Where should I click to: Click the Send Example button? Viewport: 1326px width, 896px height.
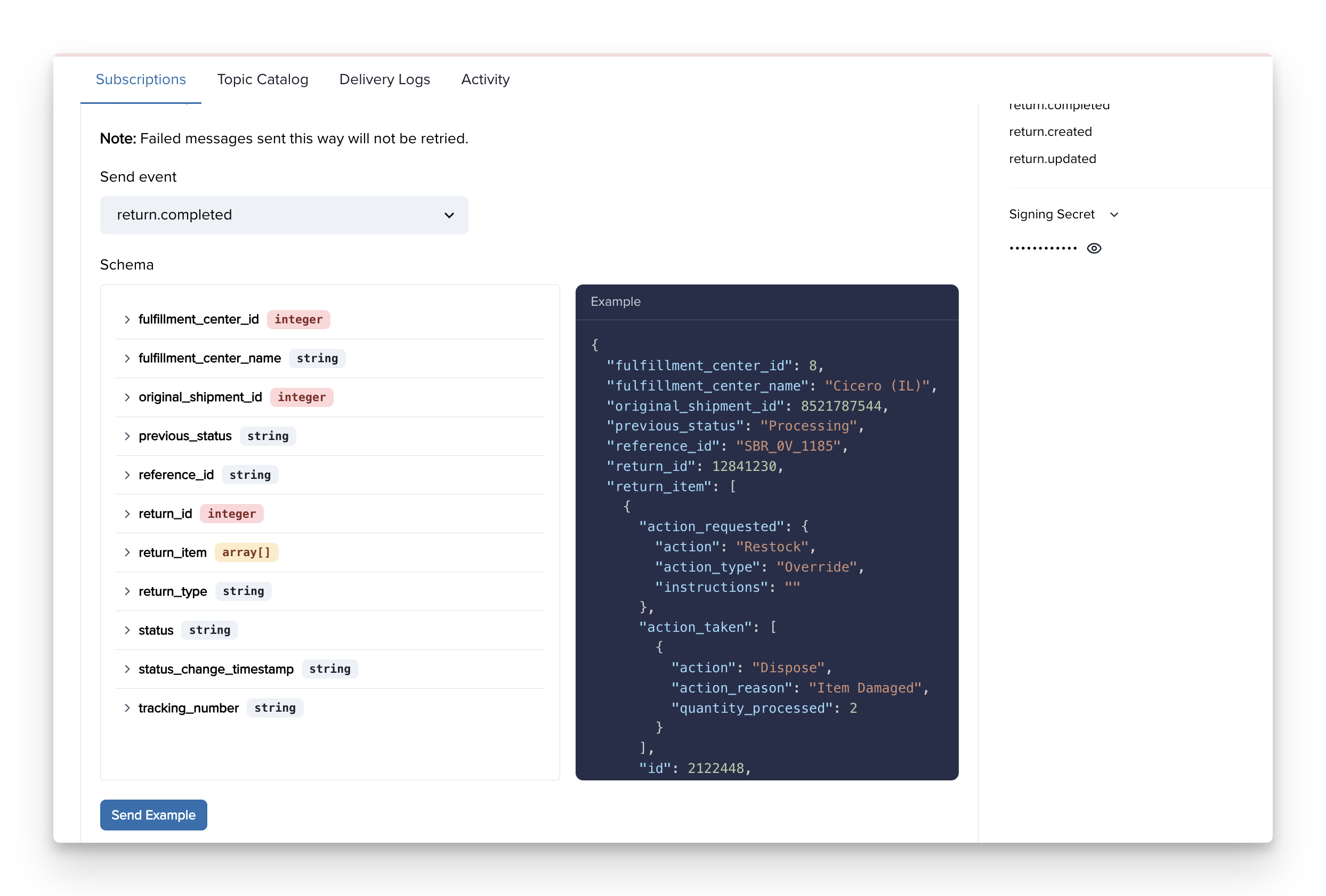pyautogui.click(x=153, y=815)
